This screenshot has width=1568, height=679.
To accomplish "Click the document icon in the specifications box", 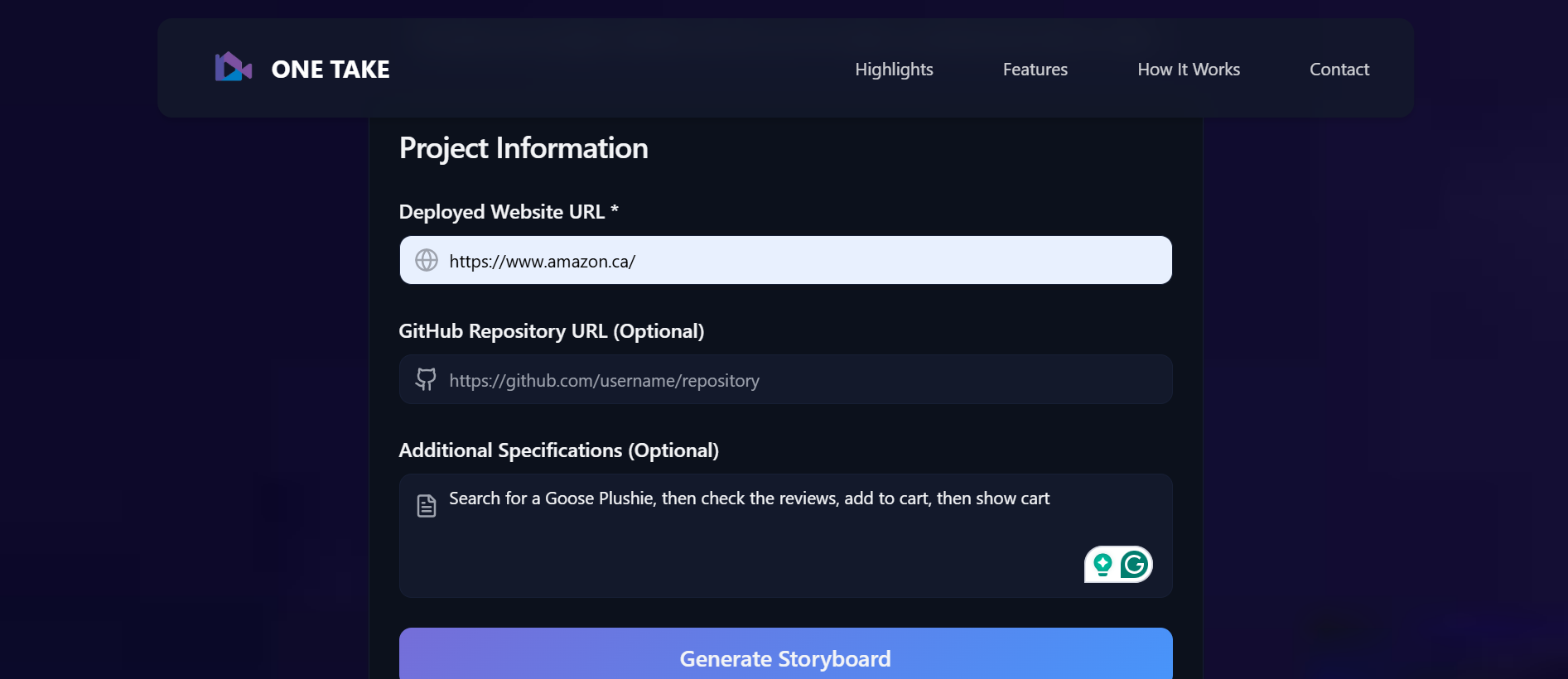I will (427, 505).
